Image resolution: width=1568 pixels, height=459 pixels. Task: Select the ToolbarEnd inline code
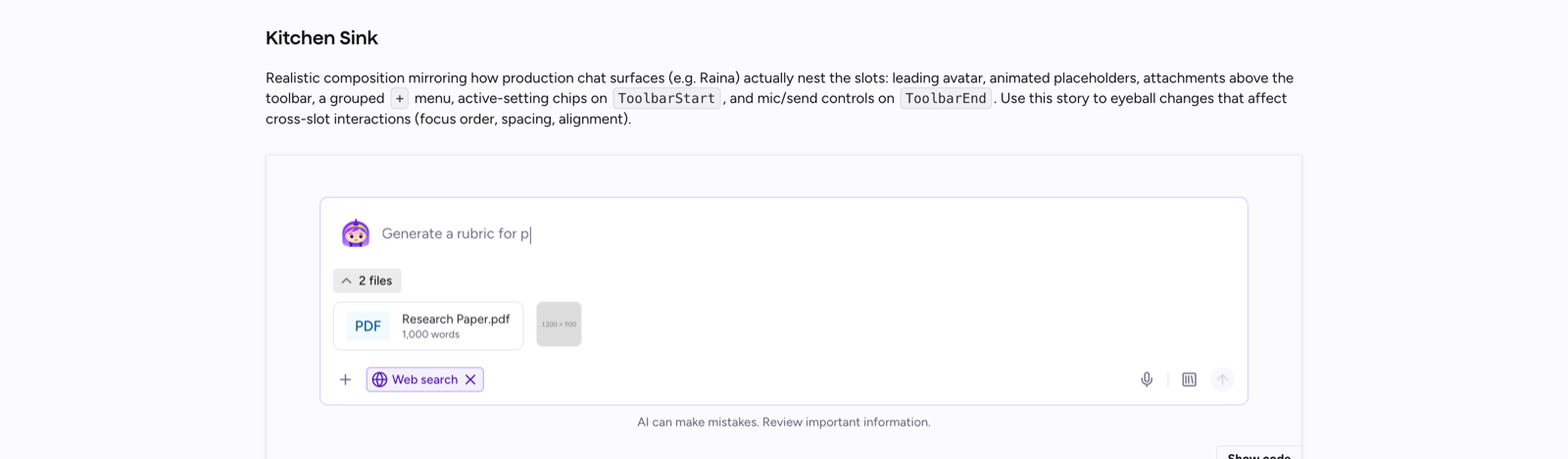click(x=946, y=98)
